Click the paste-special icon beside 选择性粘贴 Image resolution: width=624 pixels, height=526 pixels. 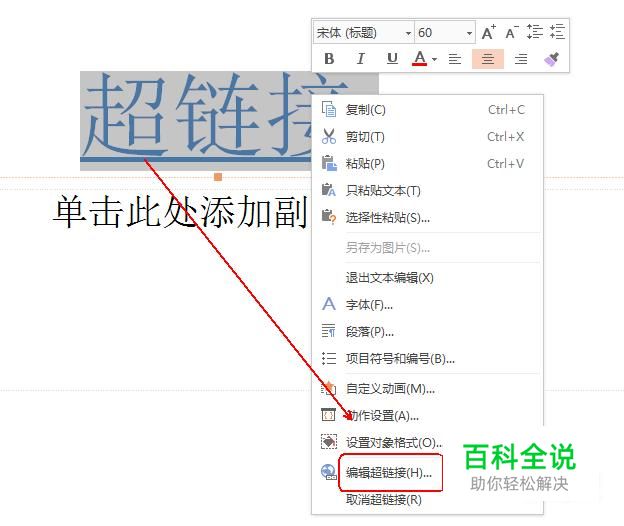329,217
